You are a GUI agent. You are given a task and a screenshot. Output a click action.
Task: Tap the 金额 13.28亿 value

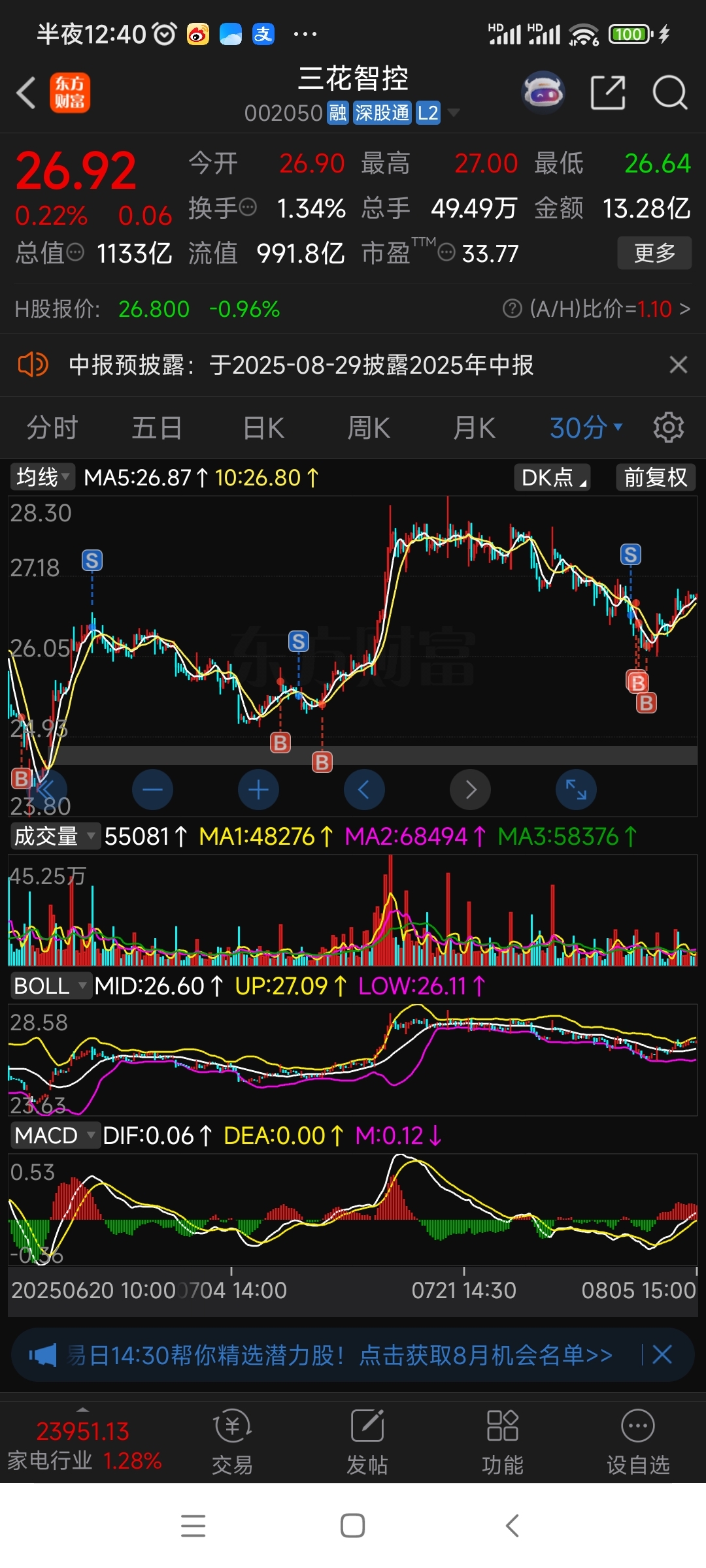pos(646,208)
